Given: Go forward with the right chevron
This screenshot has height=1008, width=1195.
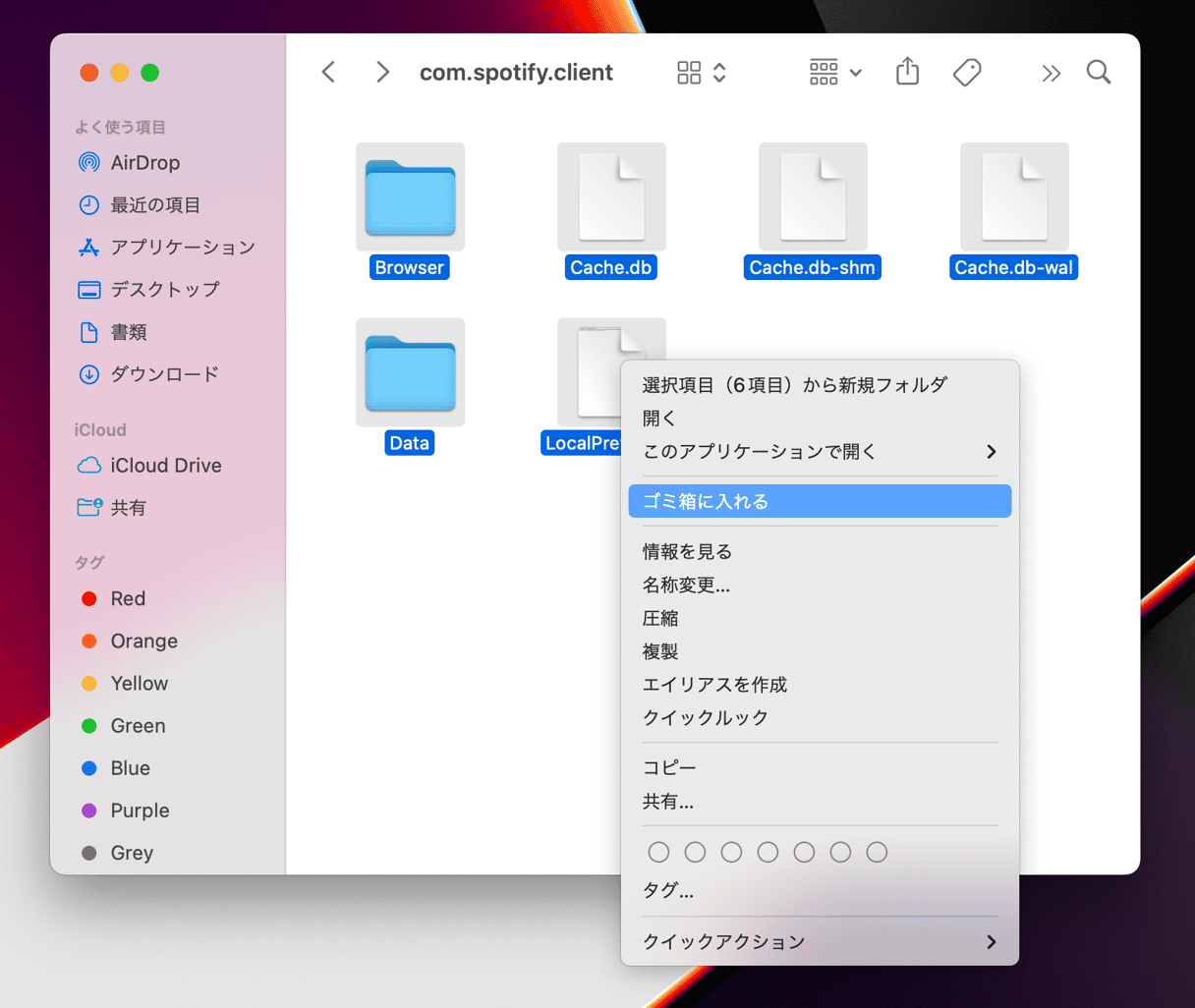Looking at the screenshot, I should 382,72.
